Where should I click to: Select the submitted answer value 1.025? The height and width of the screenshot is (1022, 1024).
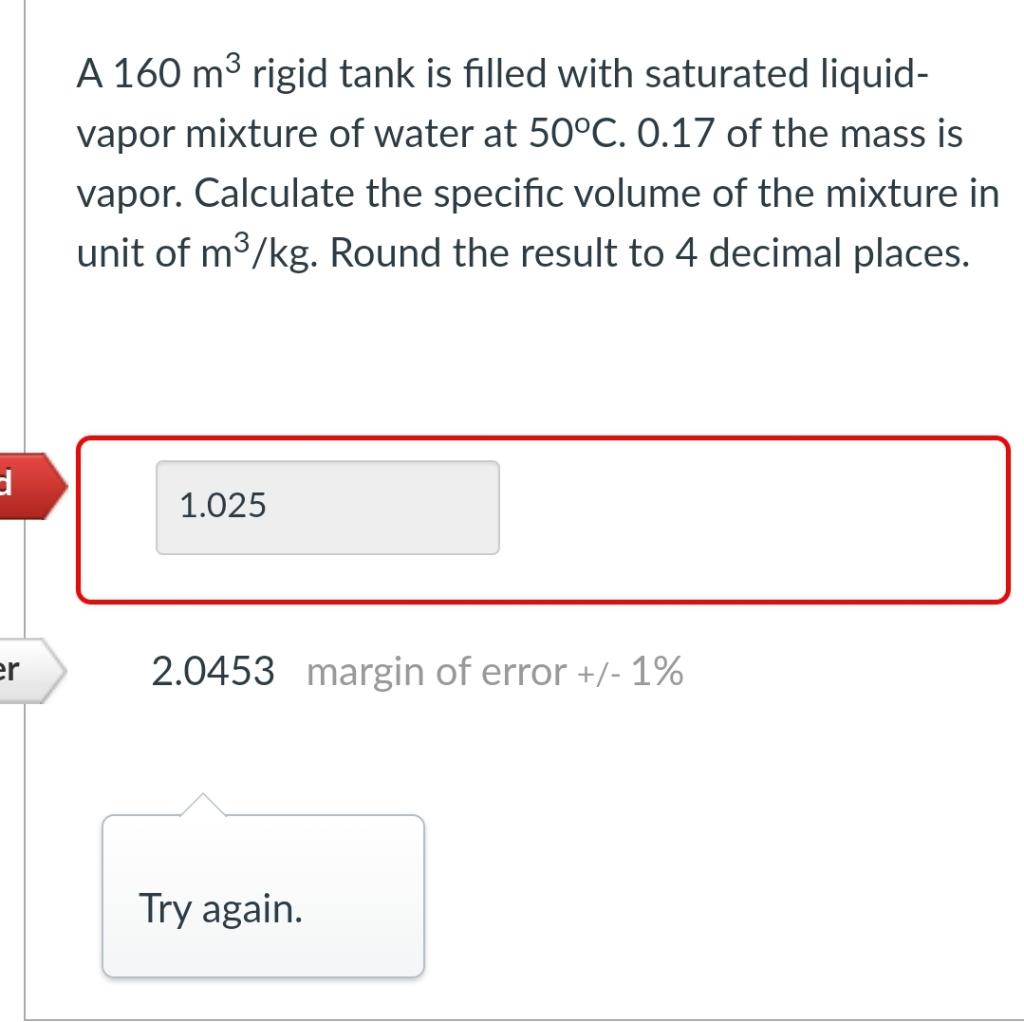(222, 506)
